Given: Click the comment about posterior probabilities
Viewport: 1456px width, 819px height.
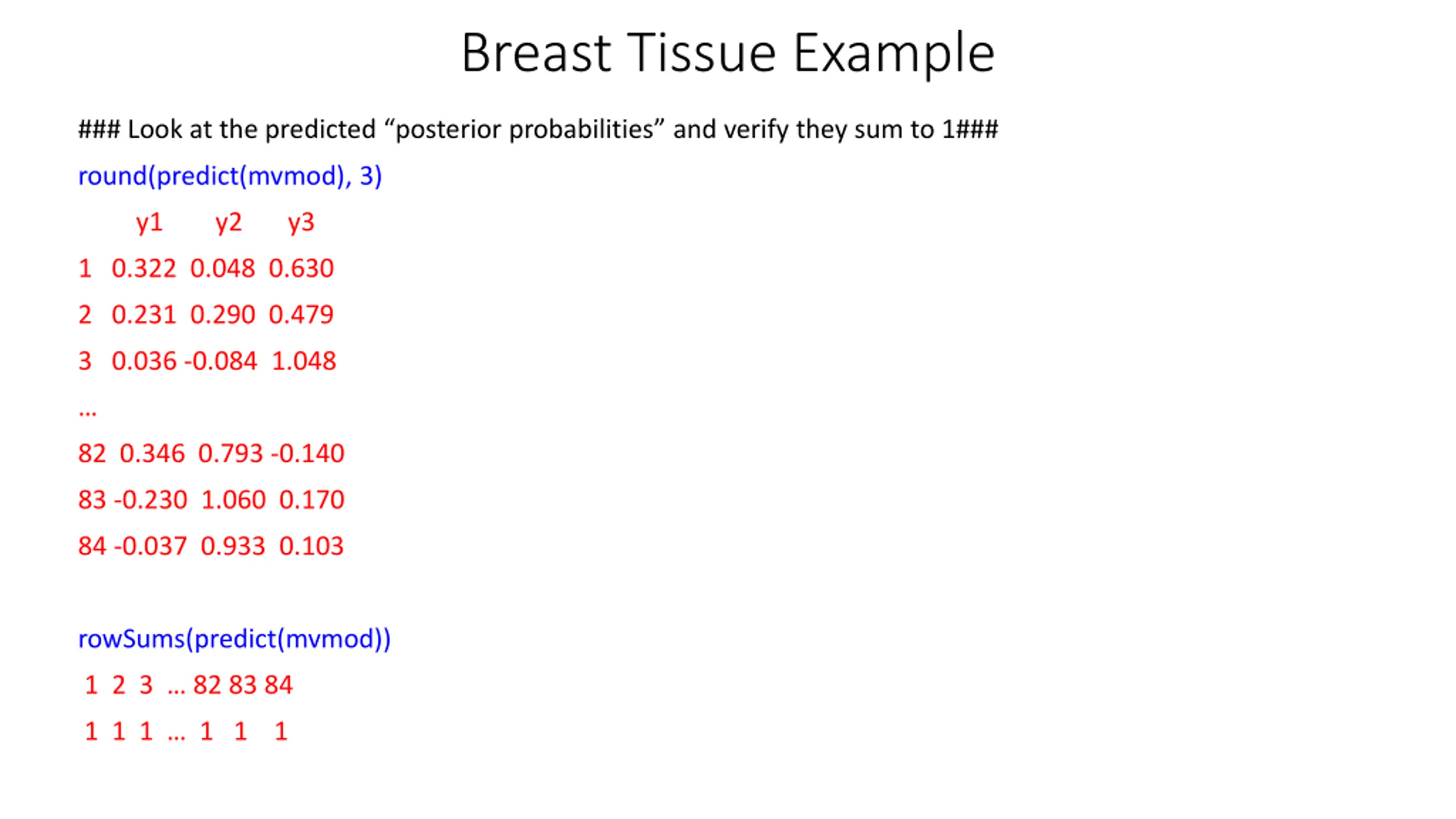Looking at the screenshot, I should click(538, 130).
